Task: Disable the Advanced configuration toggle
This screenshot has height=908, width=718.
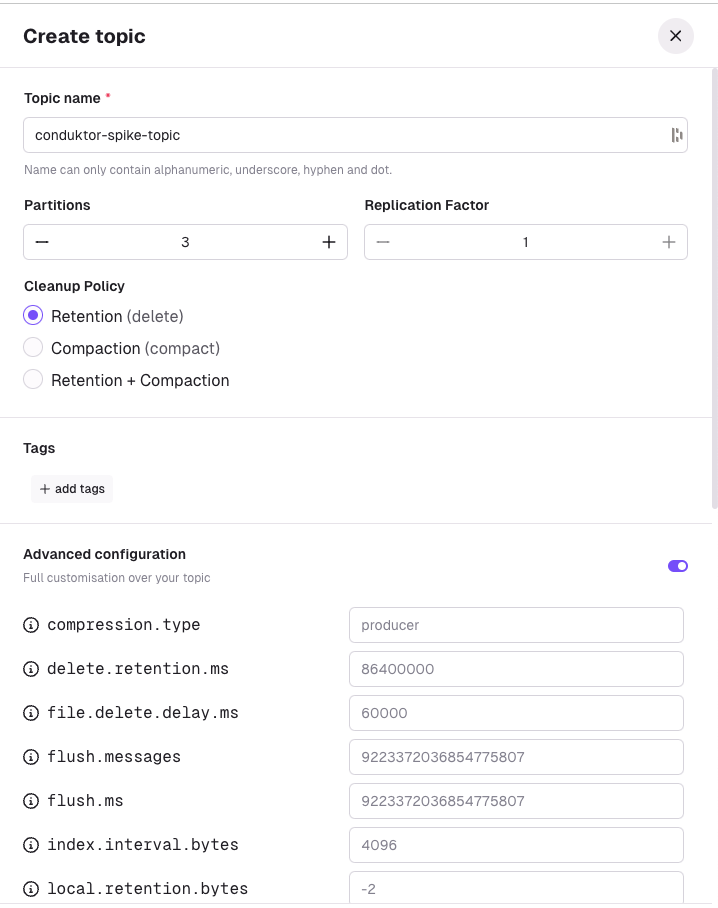Action: coord(677,566)
